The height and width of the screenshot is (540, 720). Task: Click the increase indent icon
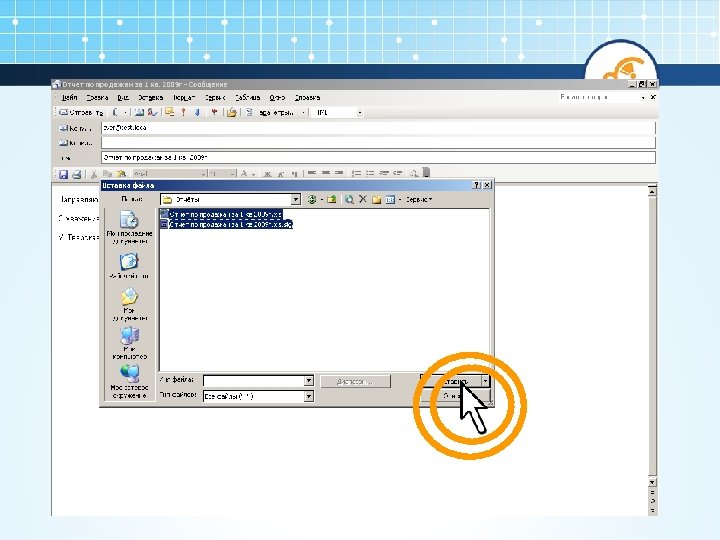[398, 174]
